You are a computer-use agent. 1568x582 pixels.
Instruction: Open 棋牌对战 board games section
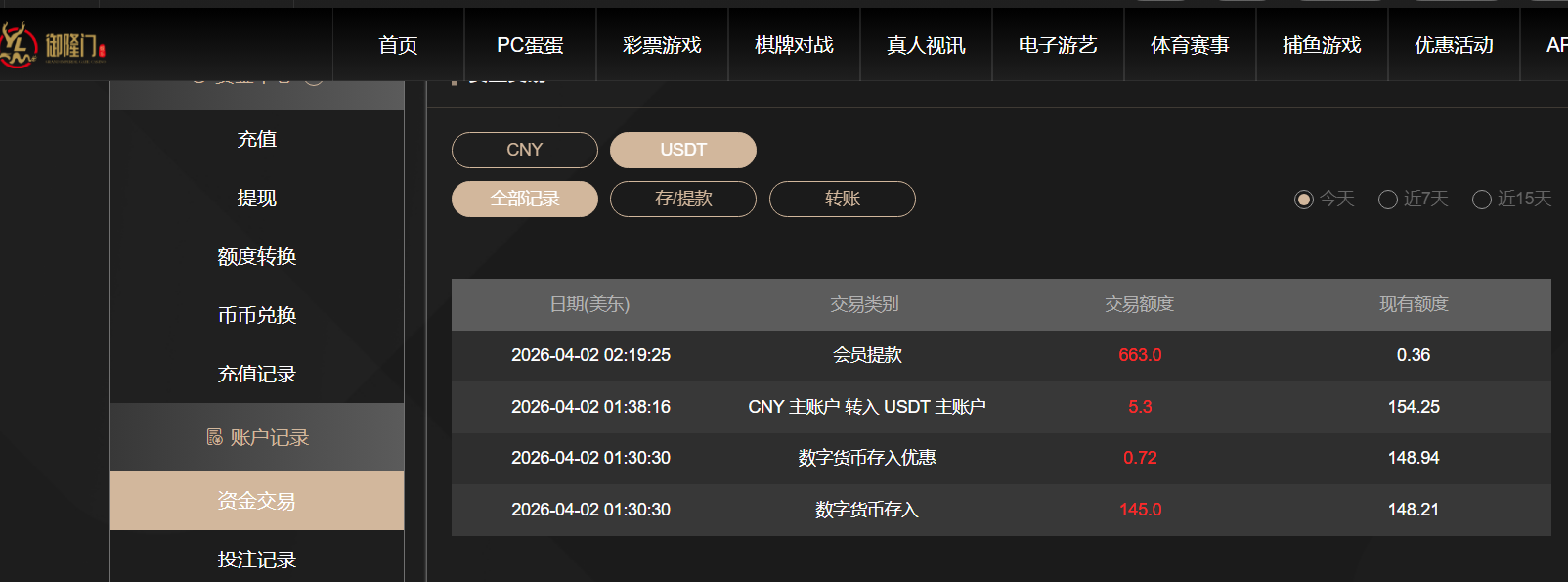pyautogui.click(x=793, y=44)
